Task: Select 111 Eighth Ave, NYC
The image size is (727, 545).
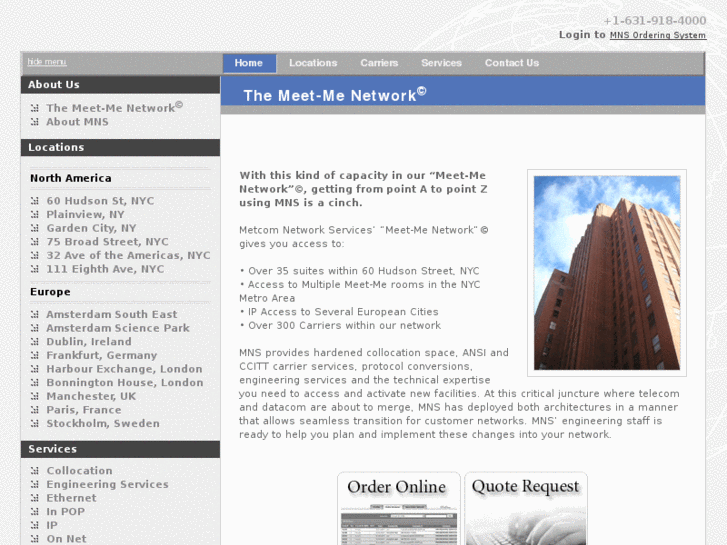Action: [x=105, y=269]
